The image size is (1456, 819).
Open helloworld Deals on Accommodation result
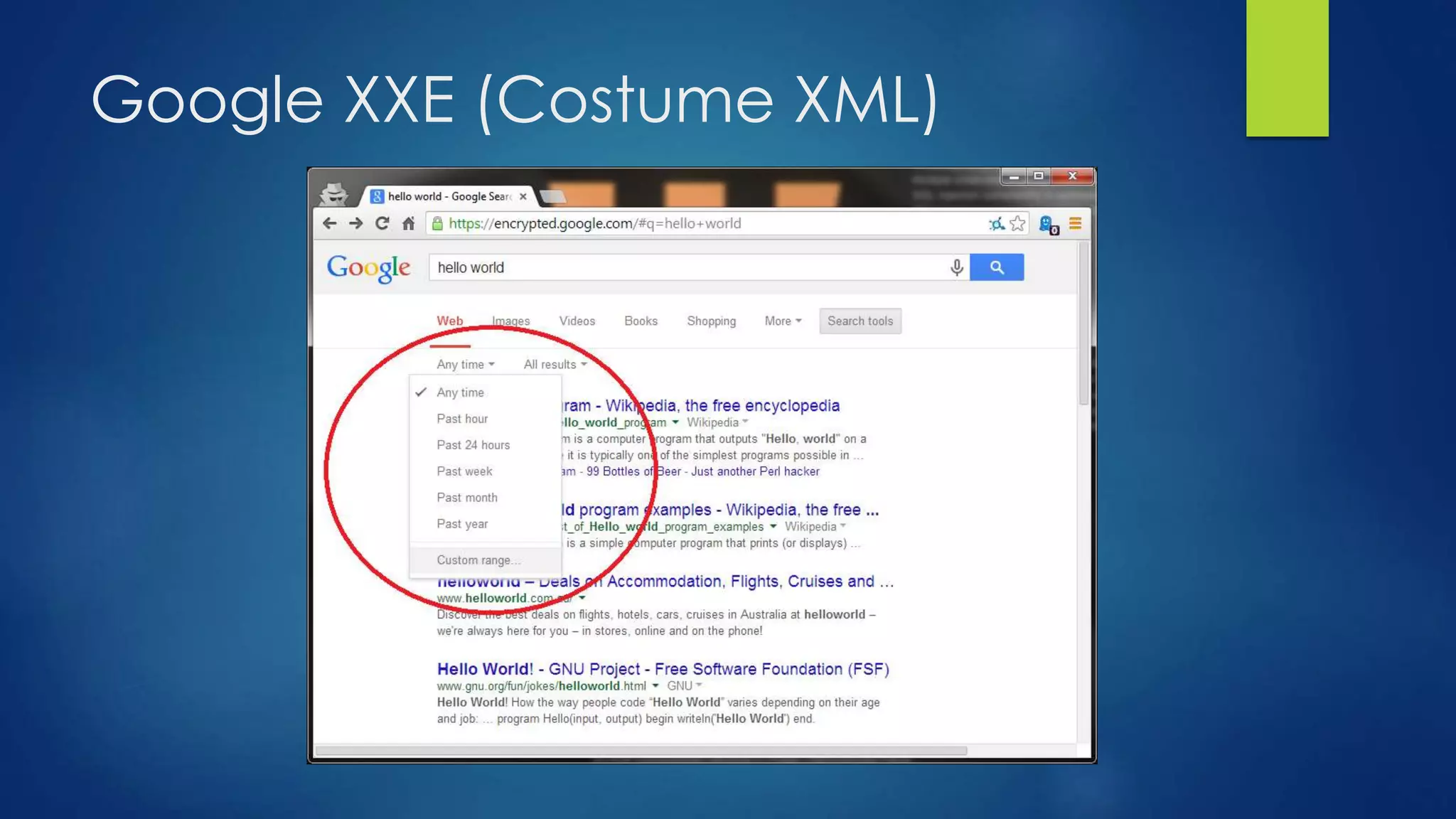665,582
